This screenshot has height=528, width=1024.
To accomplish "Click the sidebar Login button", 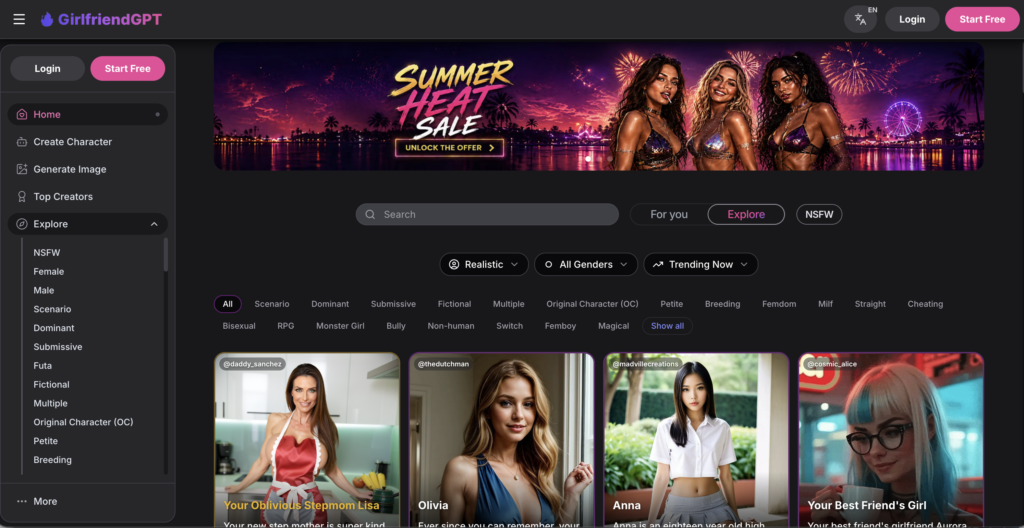I will [x=47, y=69].
